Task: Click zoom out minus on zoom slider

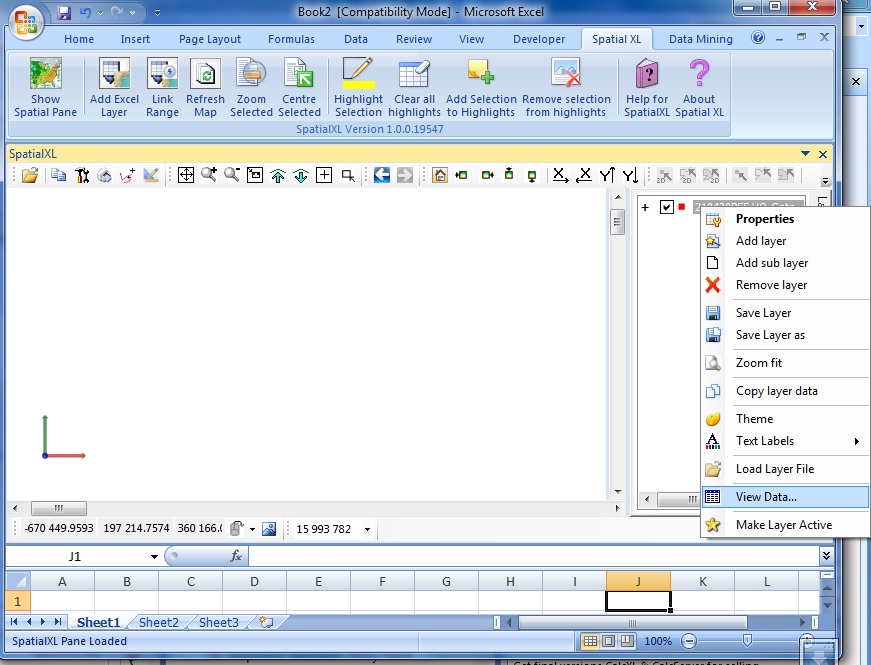Action: pyautogui.click(x=689, y=641)
